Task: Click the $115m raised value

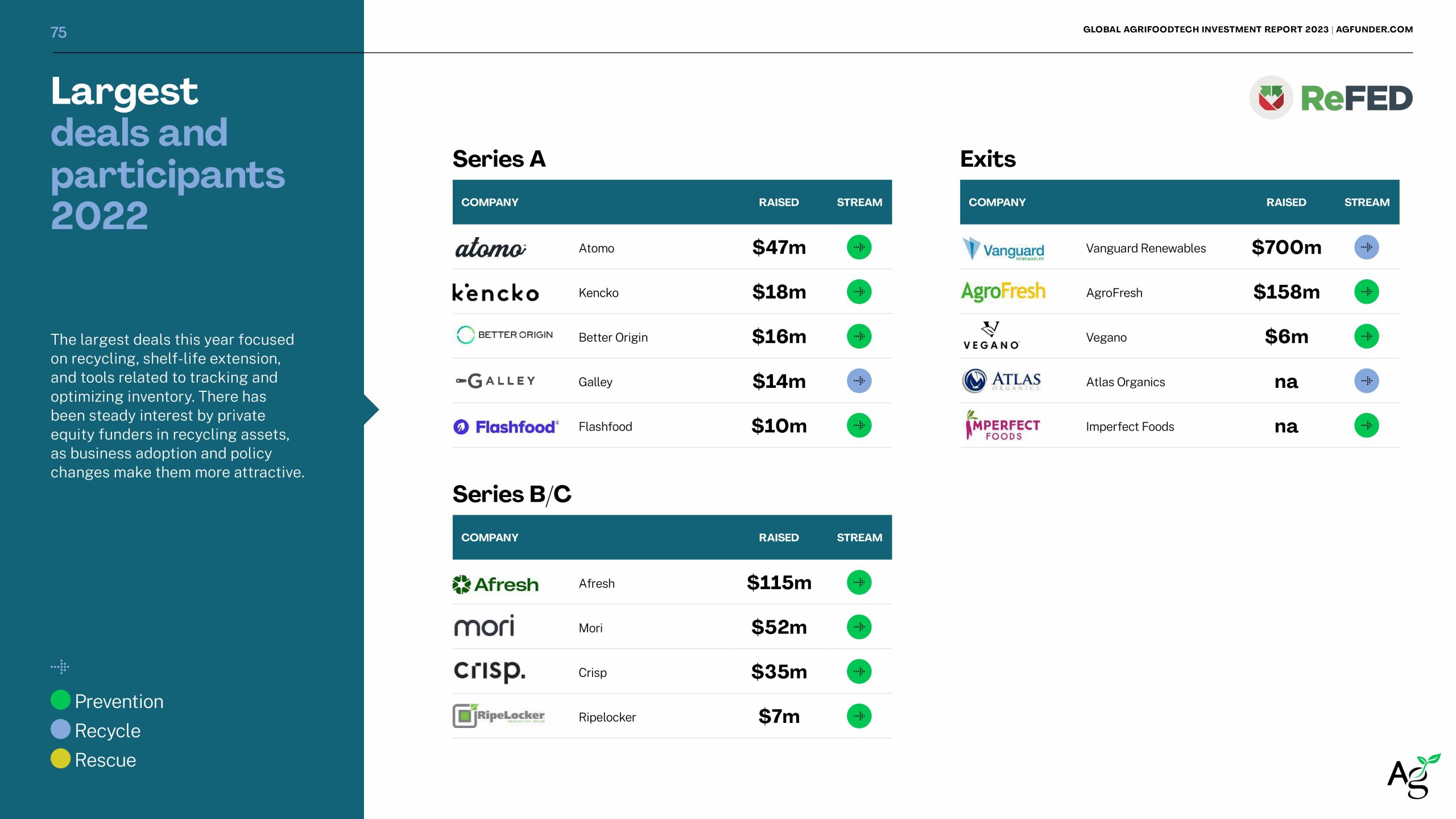Action: click(779, 582)
